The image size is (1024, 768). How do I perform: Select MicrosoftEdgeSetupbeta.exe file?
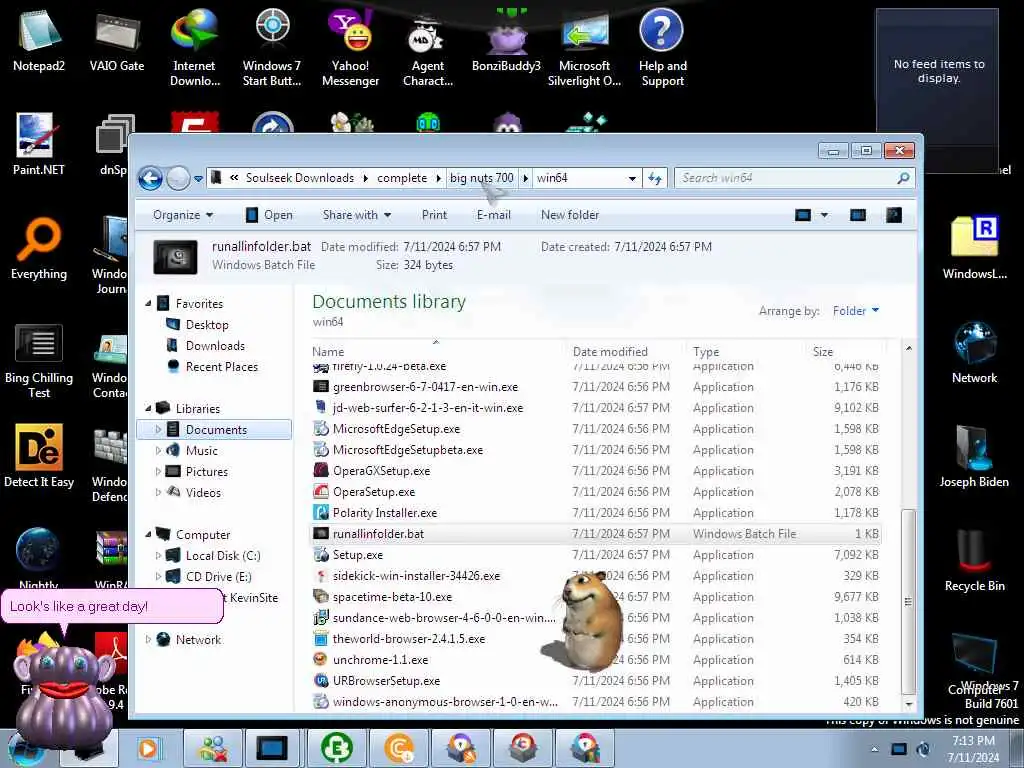point(596,450)
